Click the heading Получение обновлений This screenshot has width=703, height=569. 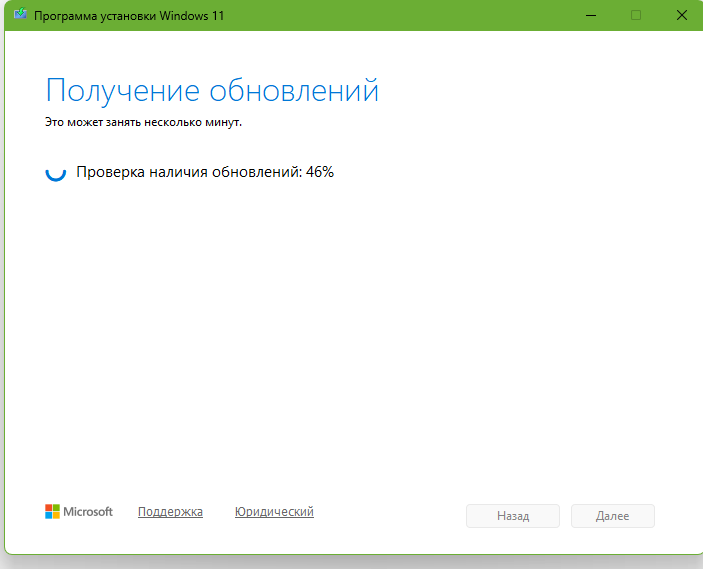(x=212, y=91)
